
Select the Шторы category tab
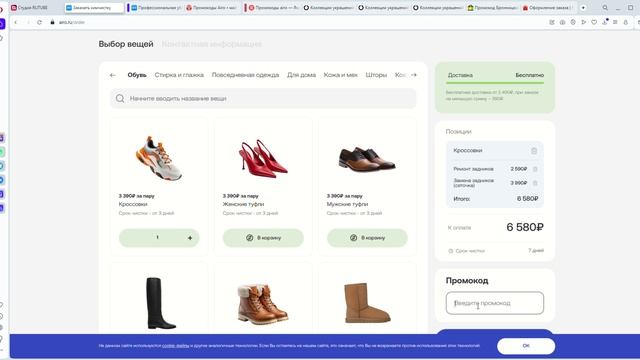(376, 75)
